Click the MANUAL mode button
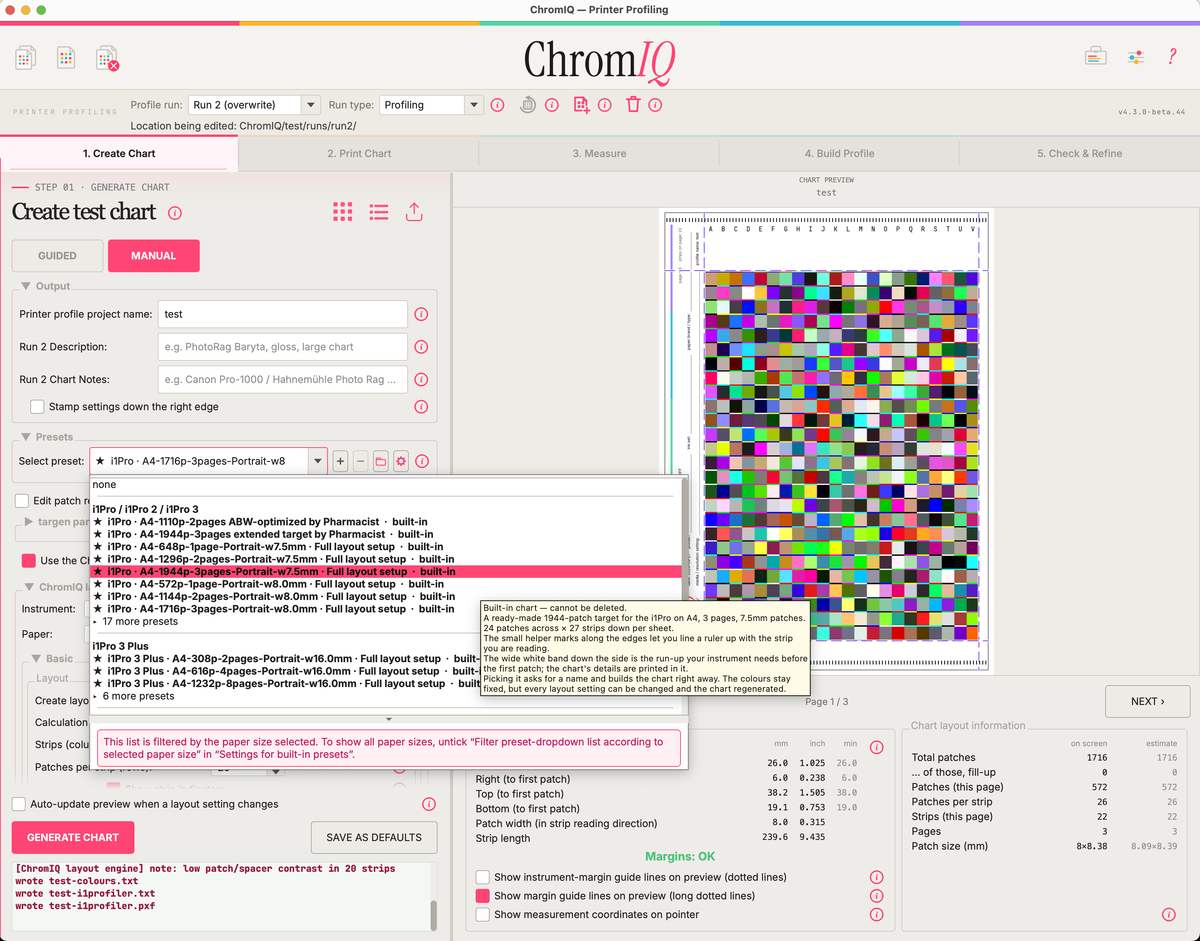This screenshot has width=1200, height=941. click(x=154, y=255)
